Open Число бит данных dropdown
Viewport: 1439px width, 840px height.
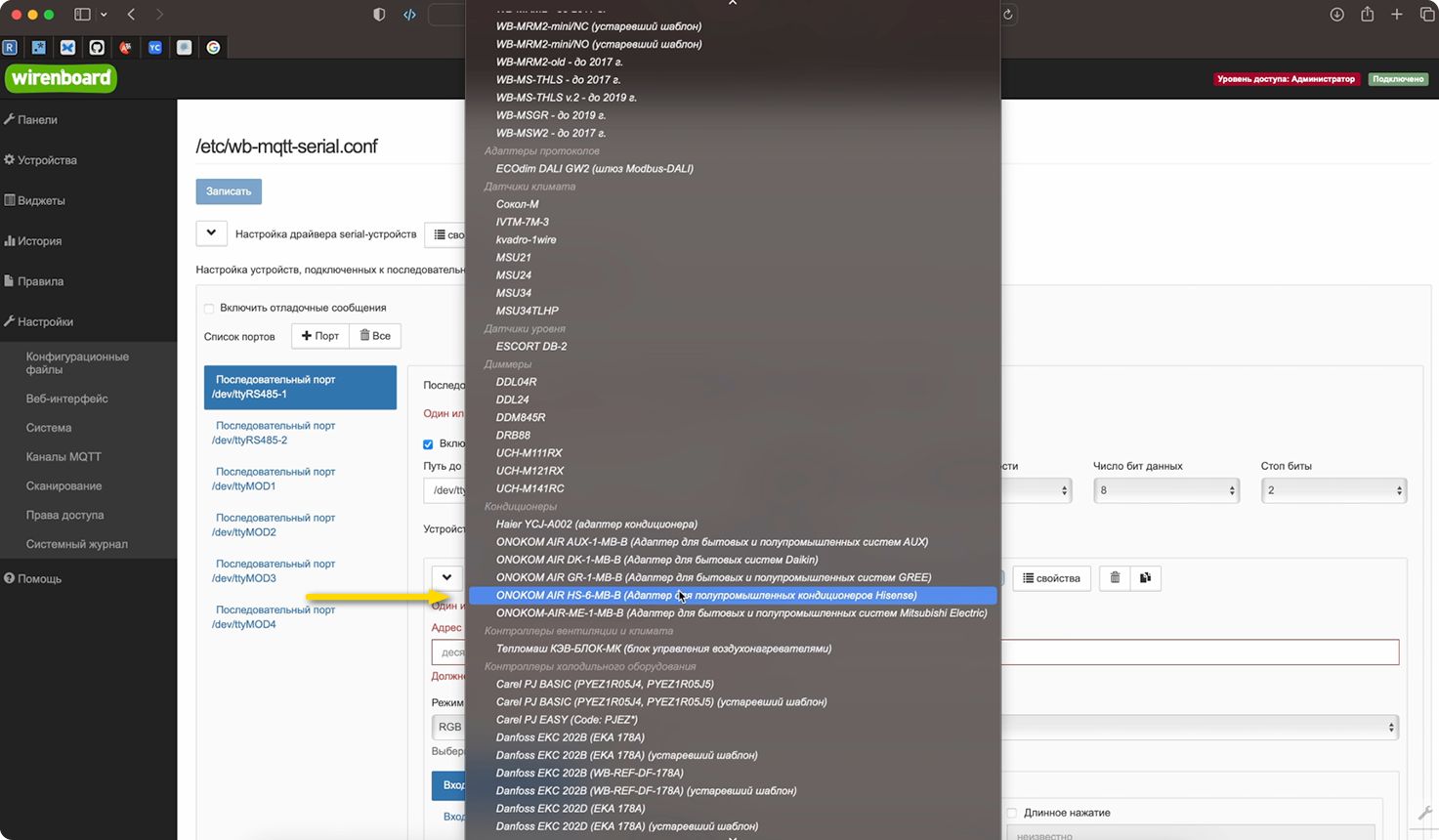[x=1166, y=490]
